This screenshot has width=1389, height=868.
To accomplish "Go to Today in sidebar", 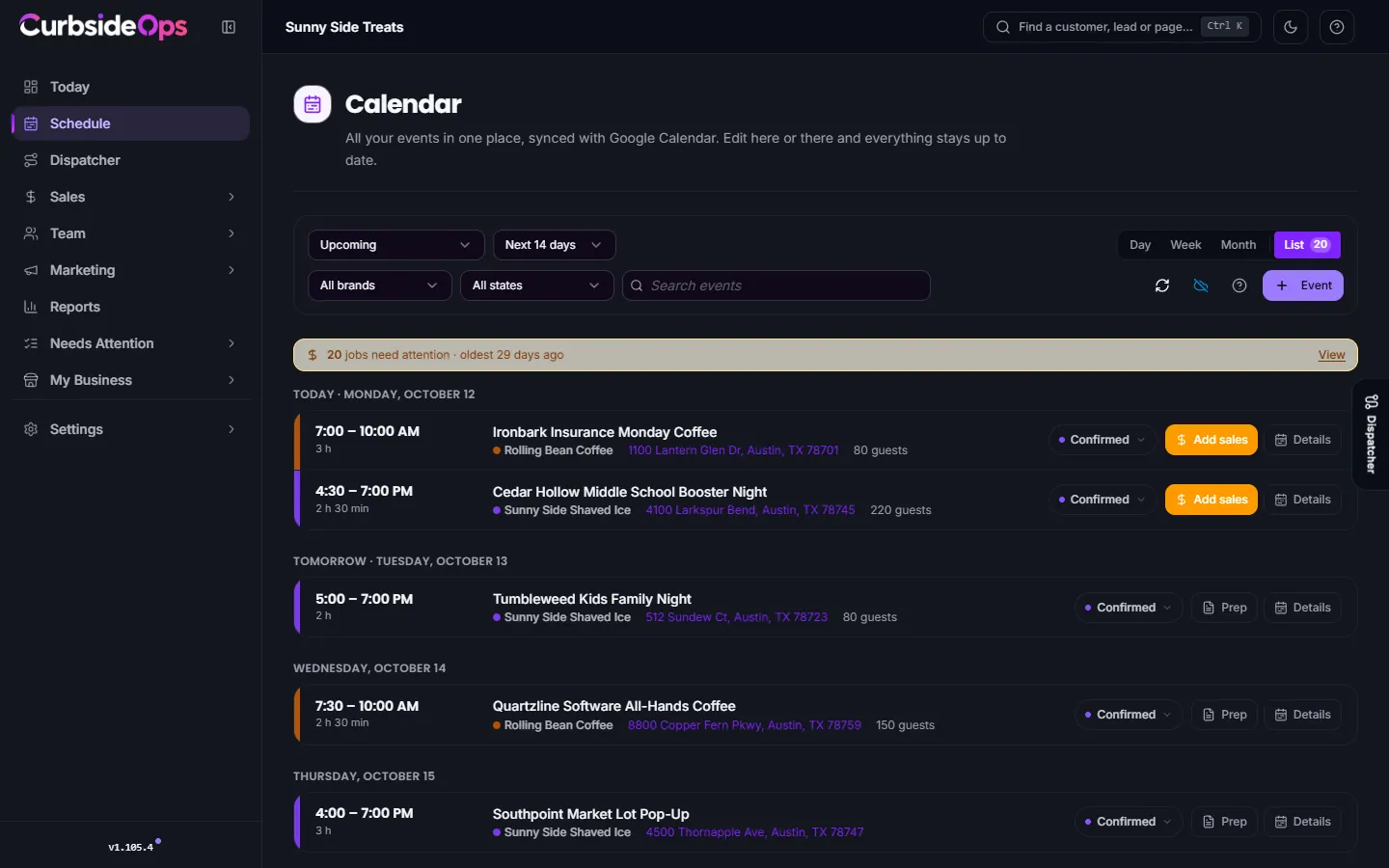I will click(x=130, y=87).
